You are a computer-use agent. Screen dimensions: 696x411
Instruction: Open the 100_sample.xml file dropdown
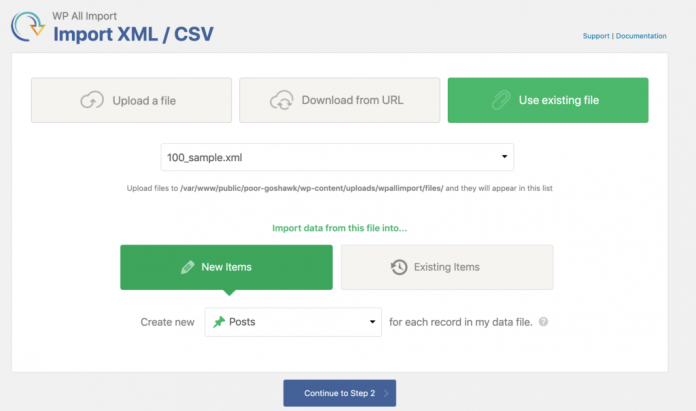coord(337,157)
